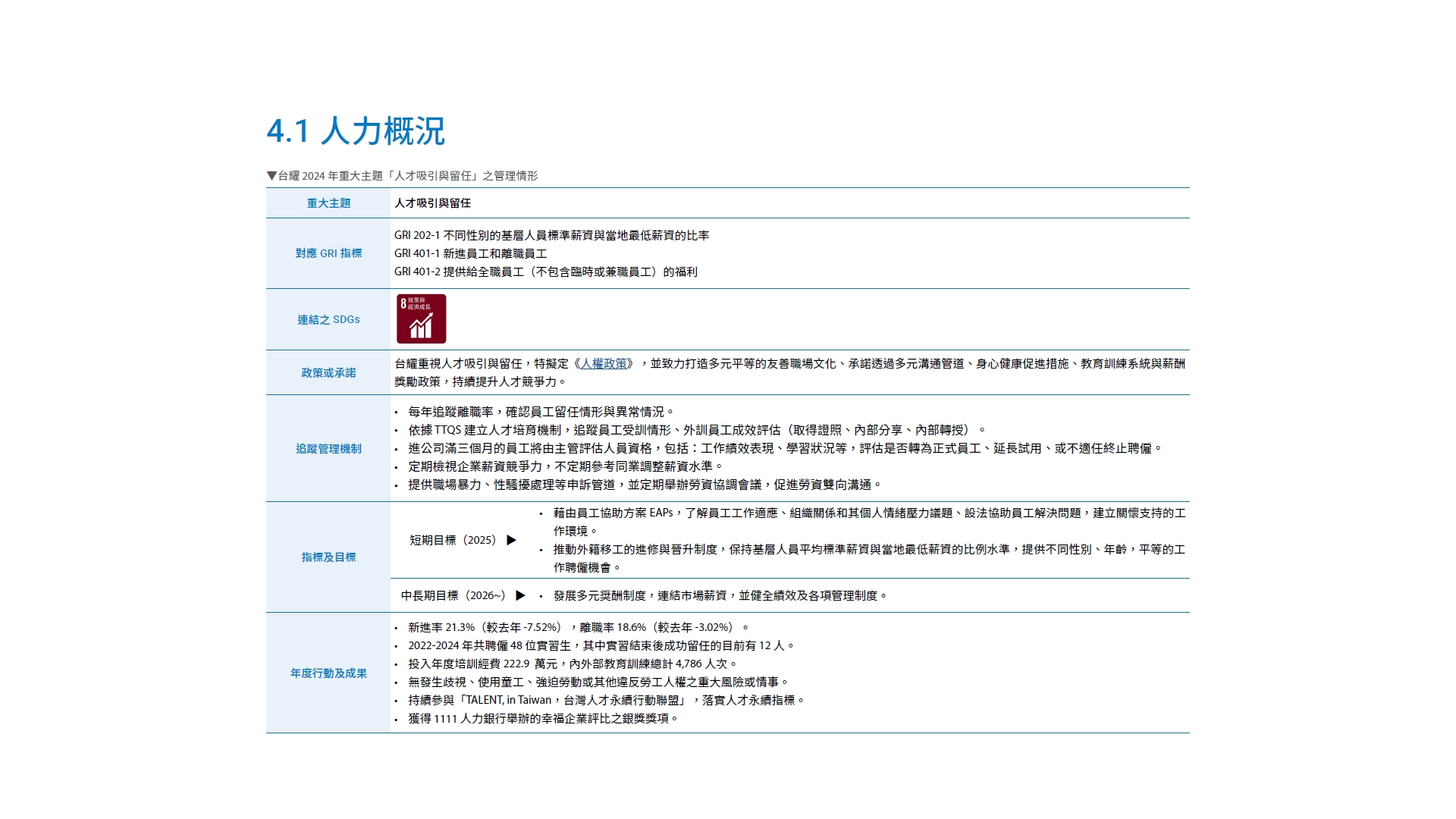The height and width of the screenshot is (819, 1456).
Task: Click the 年度行動及成果 row label
Action: tap(328, 673)
